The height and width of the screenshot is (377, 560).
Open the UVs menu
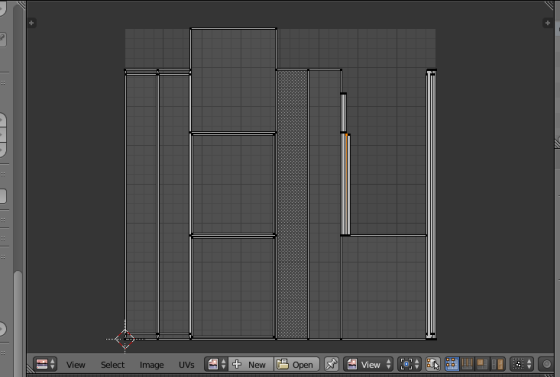pyautogui.click(x=186, y=365)
